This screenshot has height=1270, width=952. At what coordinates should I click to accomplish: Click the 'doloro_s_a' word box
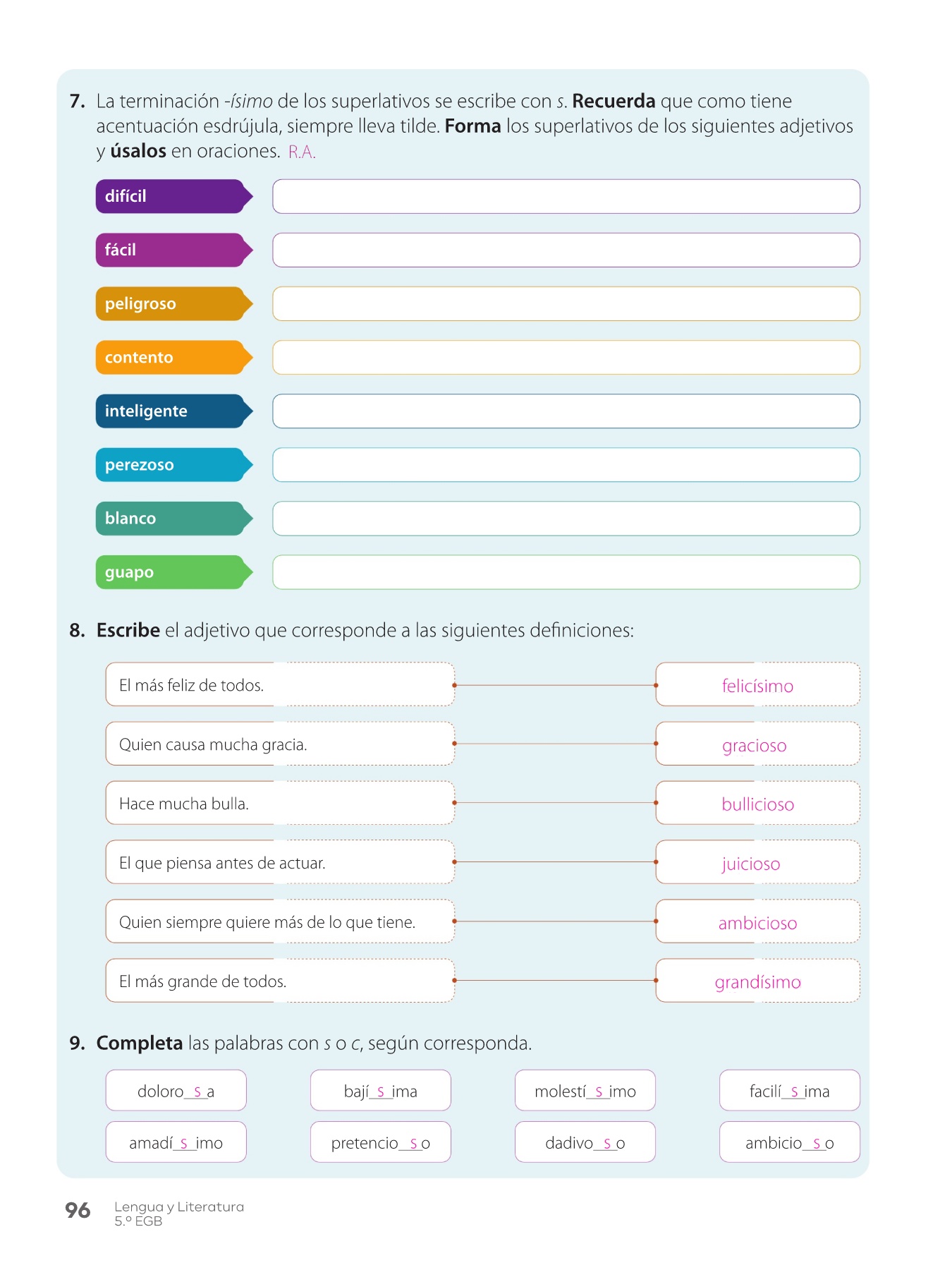click(x=176, y=1091)
